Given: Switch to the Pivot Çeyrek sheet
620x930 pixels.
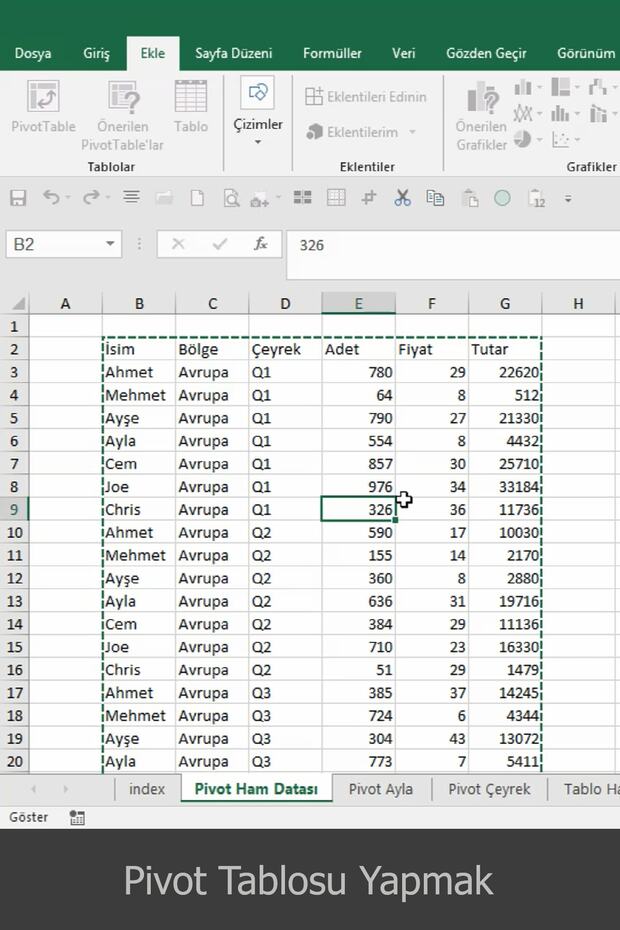Looking at the screenshot, I should (489, 789).
